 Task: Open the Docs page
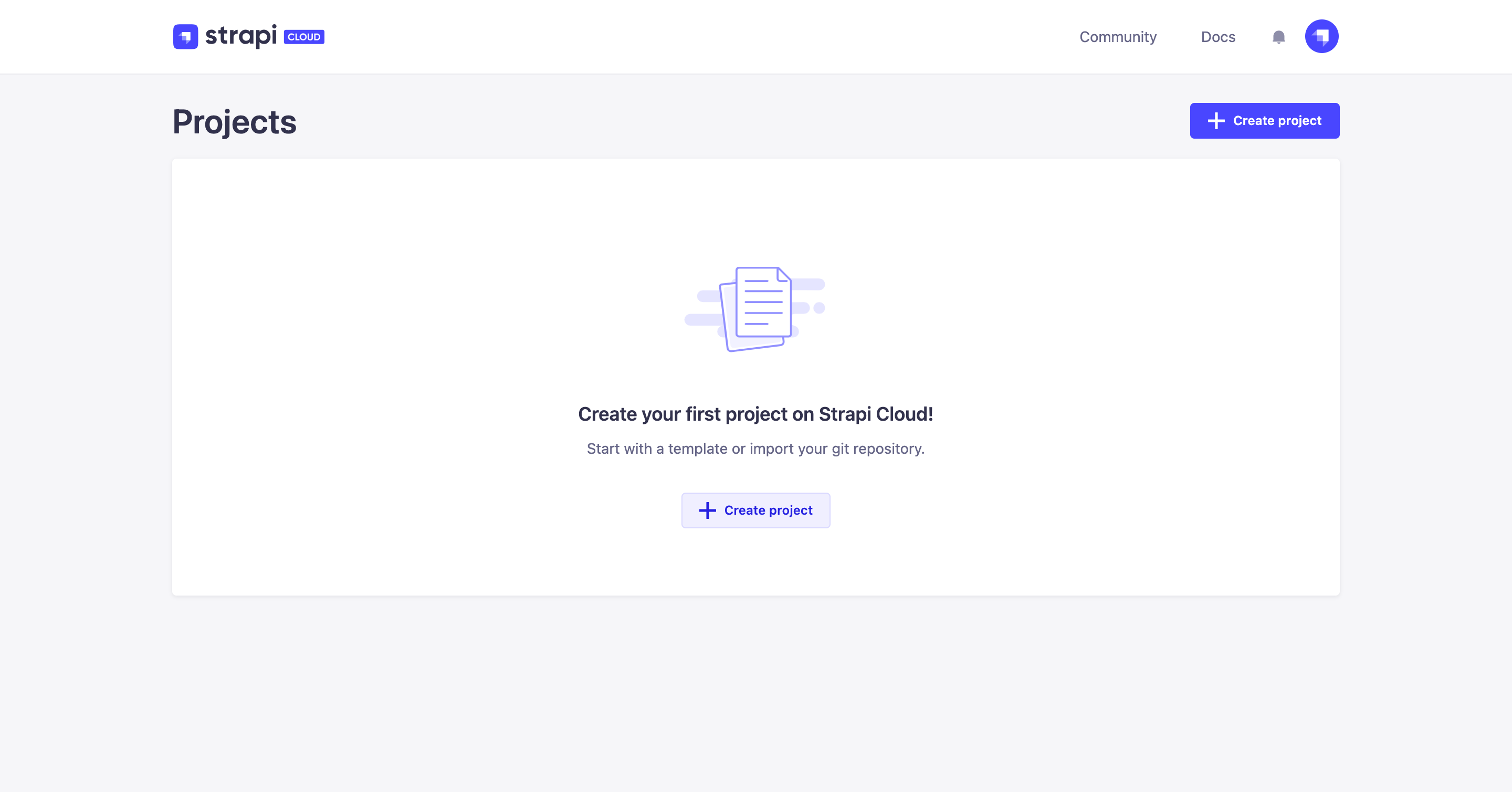click(1219, 37)
